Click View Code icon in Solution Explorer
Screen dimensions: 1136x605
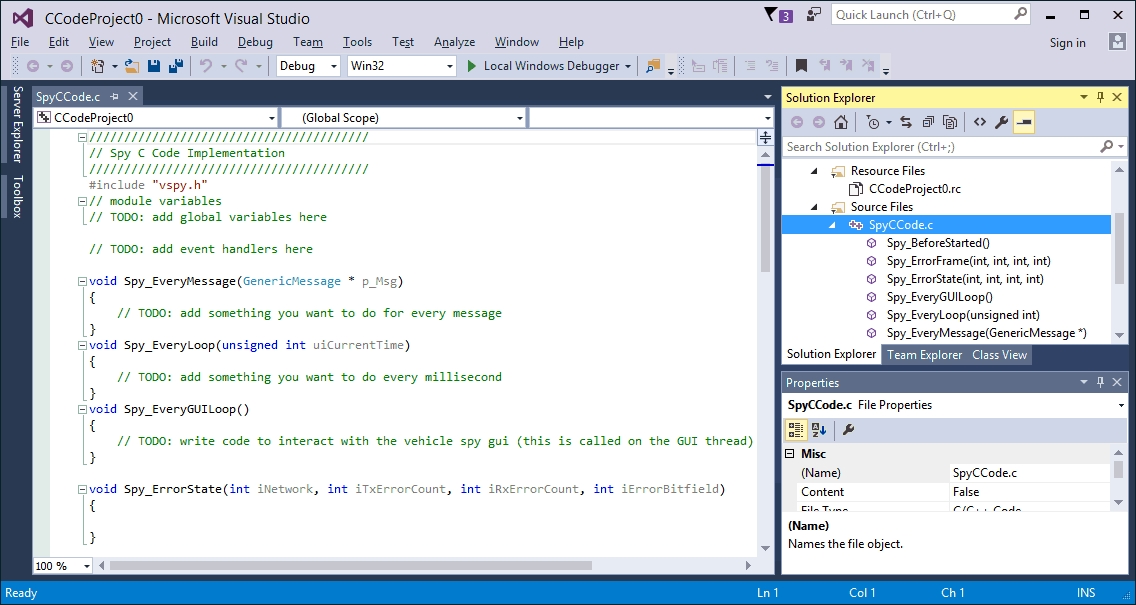point(979,122)
